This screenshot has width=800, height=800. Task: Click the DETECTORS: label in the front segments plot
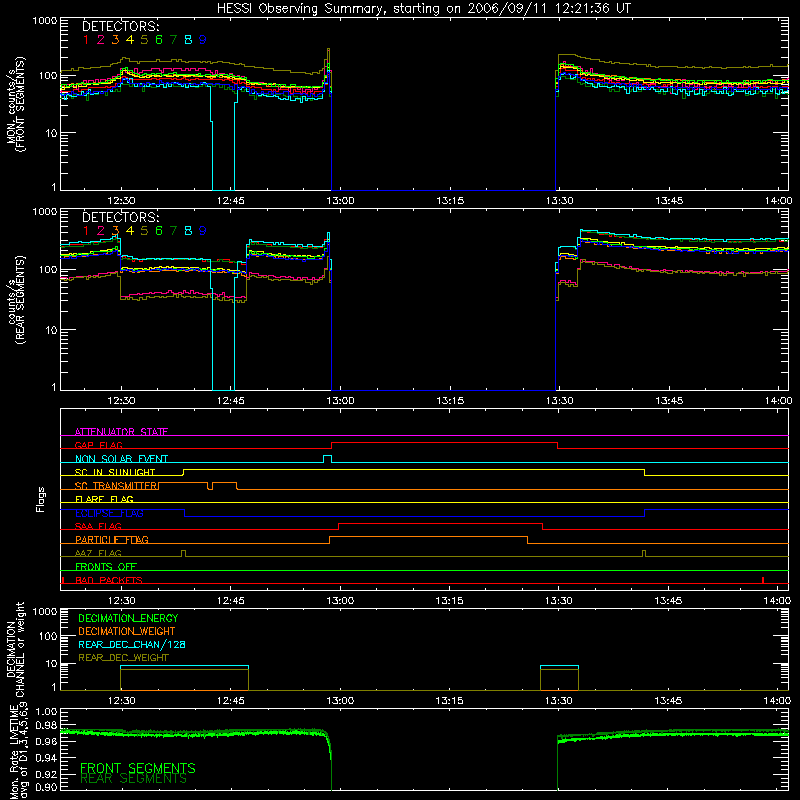120,26
